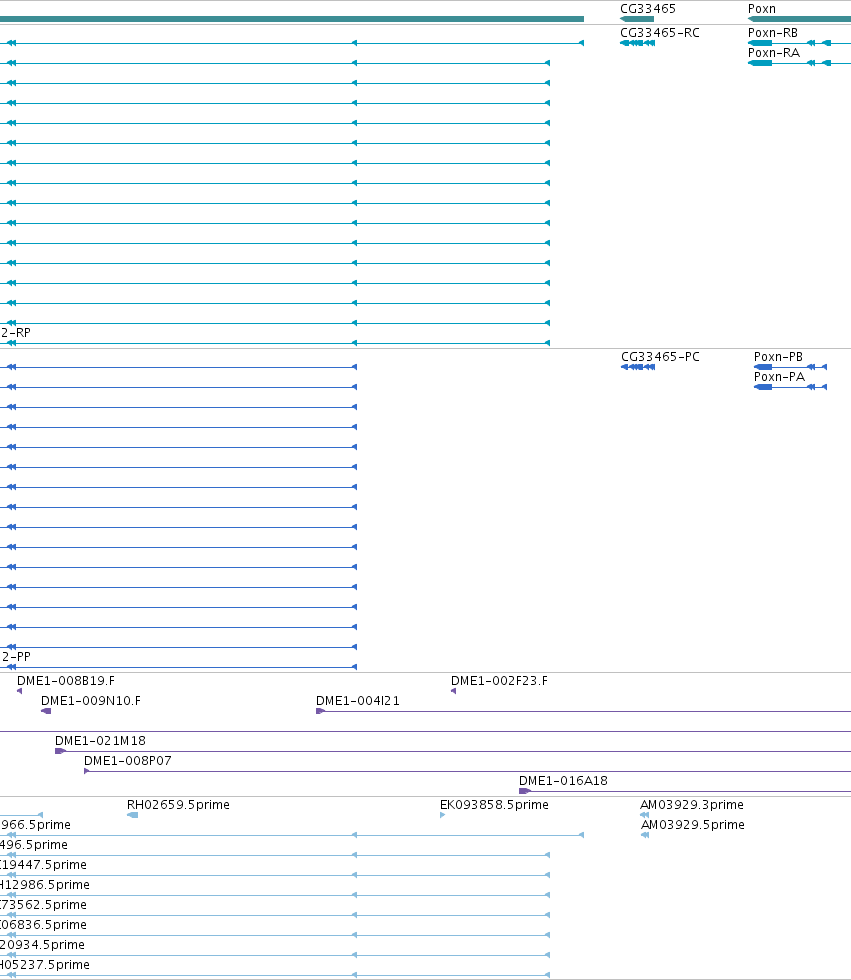Click the CG33465 gene arrow bar
Screen dimensions: 851x980
click(637, 19)
